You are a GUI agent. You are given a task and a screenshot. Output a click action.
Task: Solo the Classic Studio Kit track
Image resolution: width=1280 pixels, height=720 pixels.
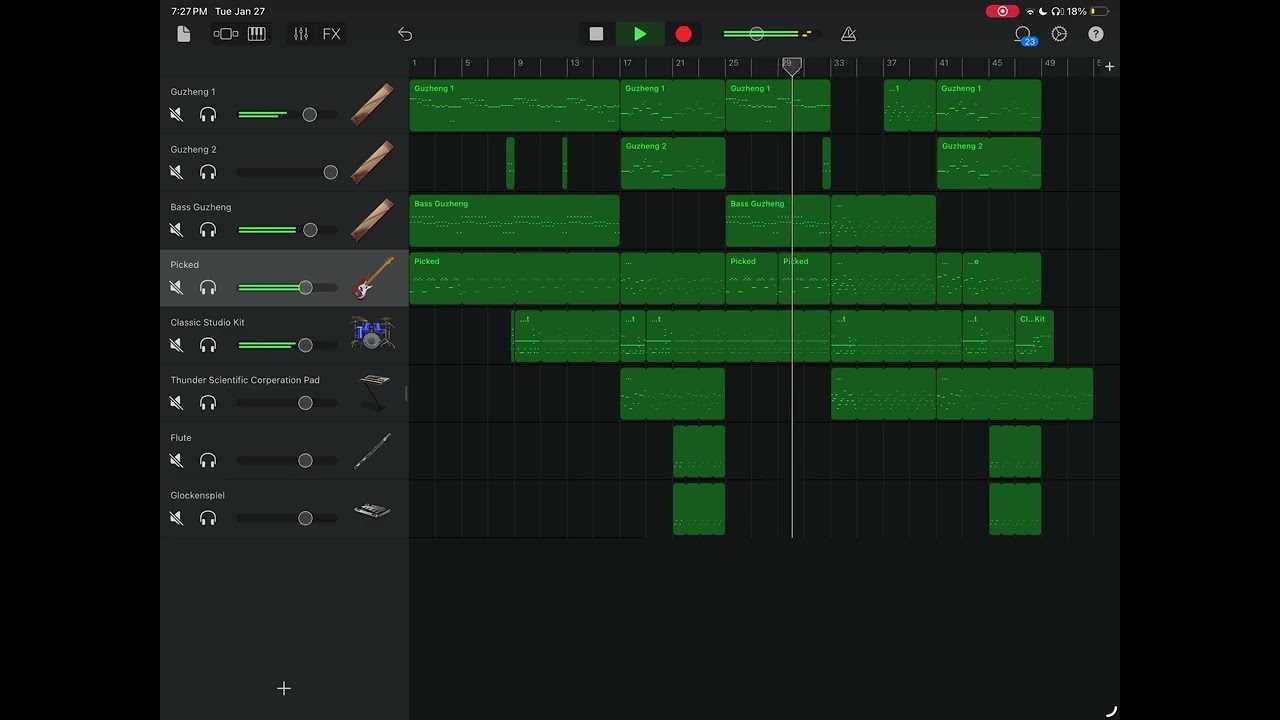208,345
